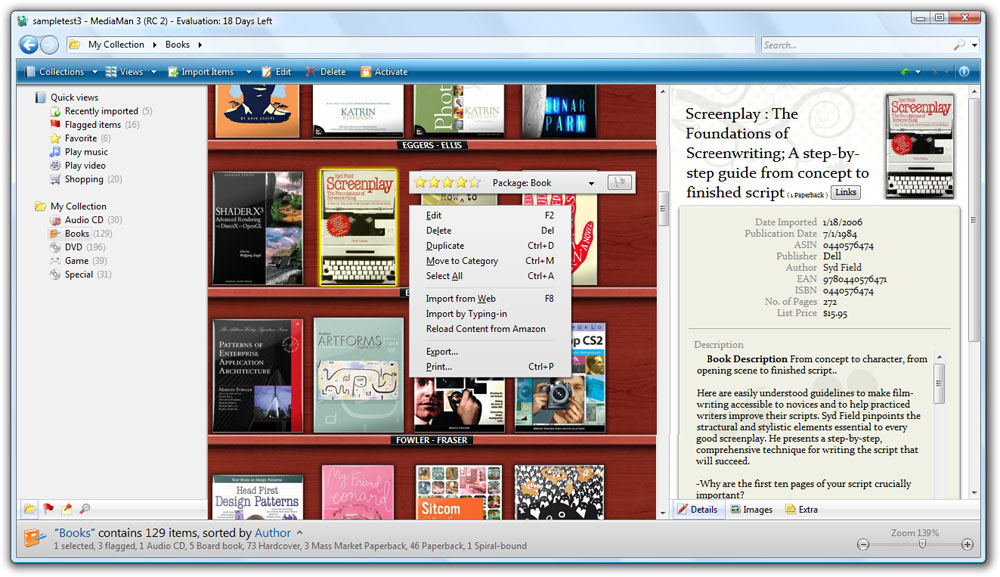The width and height of the screenshot is (1000, 577).
Task: Toggle sort direction arrow beside Author
Action: tap(299, 532)
